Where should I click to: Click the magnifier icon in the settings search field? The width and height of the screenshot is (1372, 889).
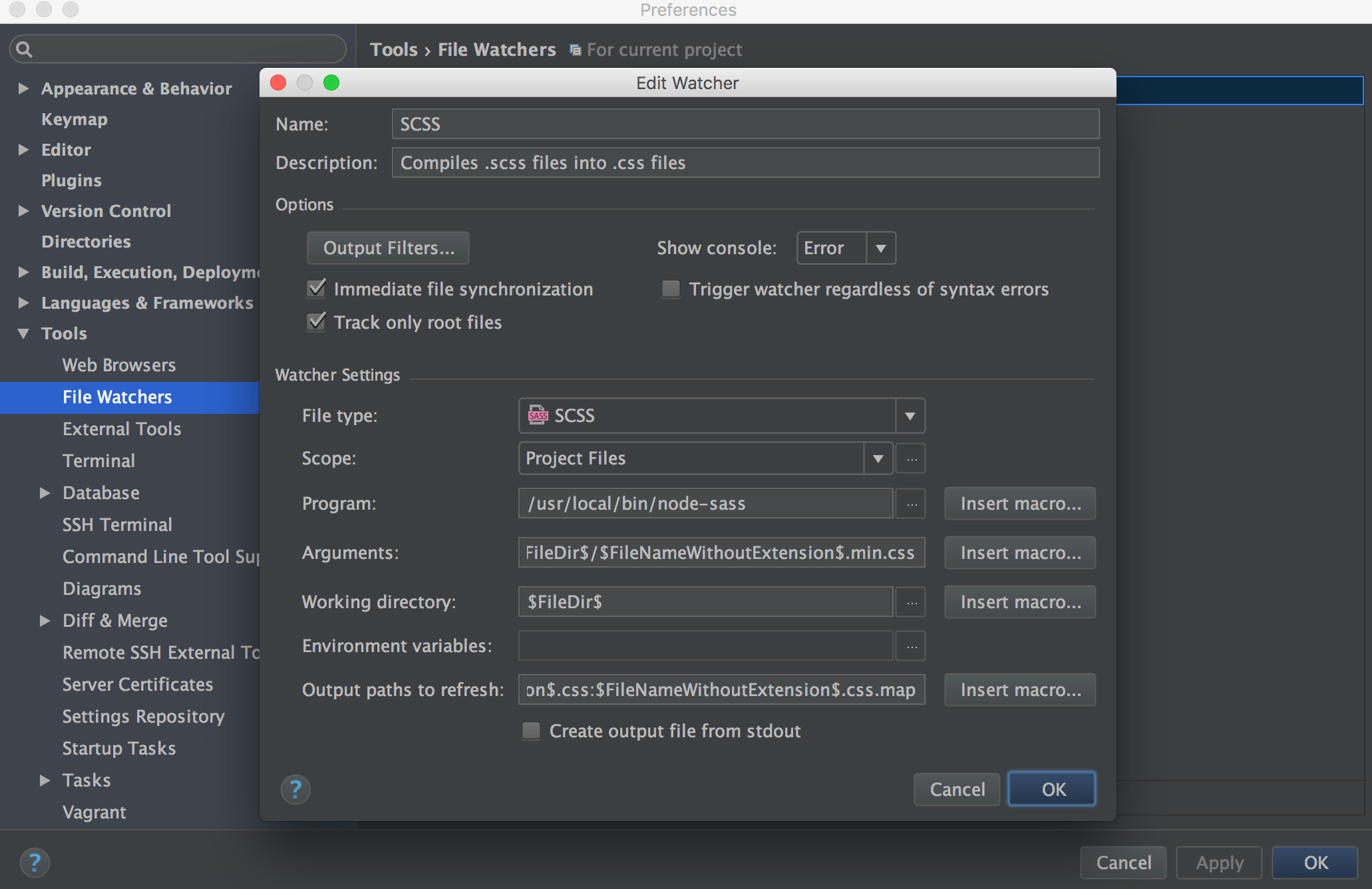[23, 49]
